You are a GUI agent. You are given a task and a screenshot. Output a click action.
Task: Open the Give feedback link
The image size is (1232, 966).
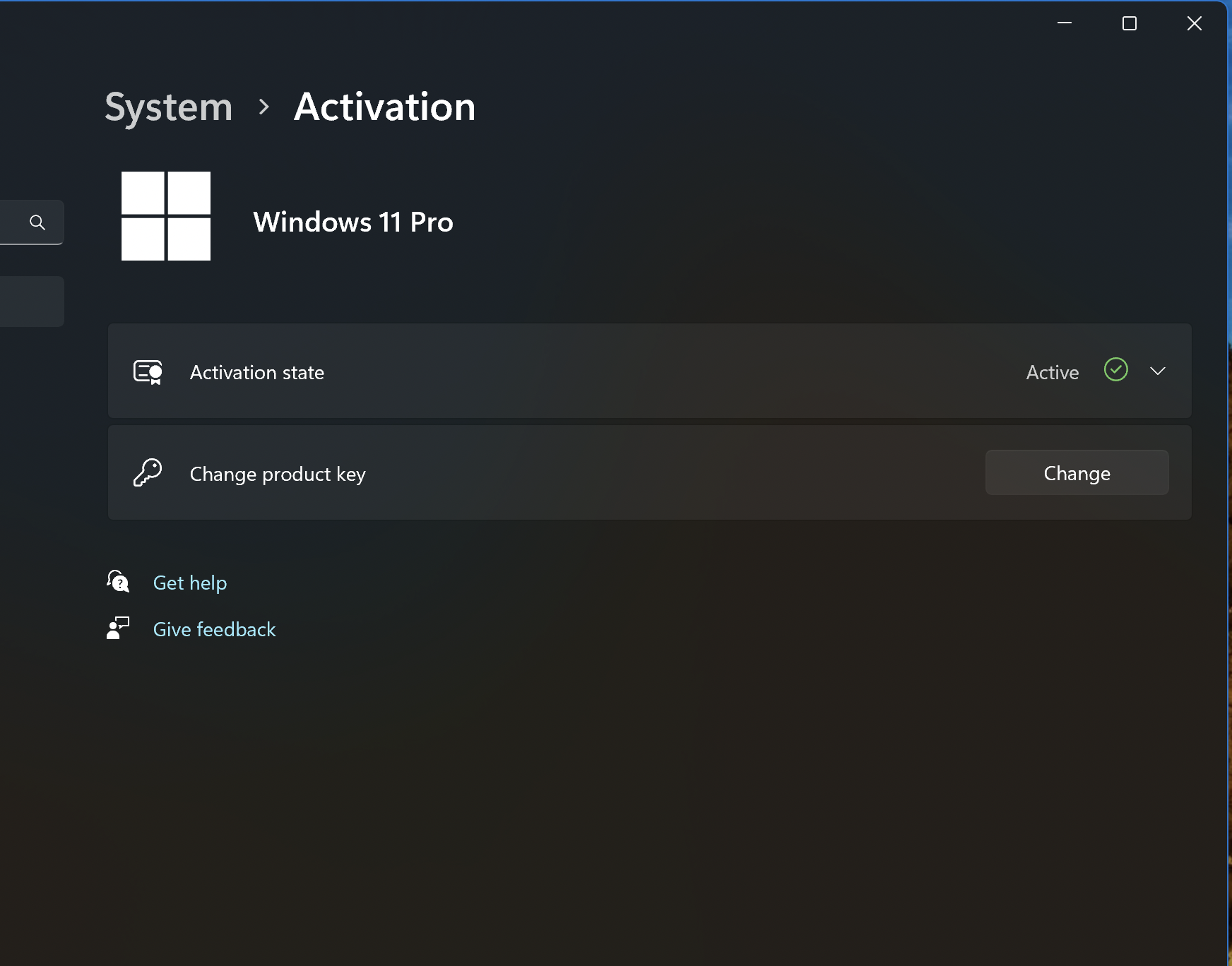[x=214, y=629]
